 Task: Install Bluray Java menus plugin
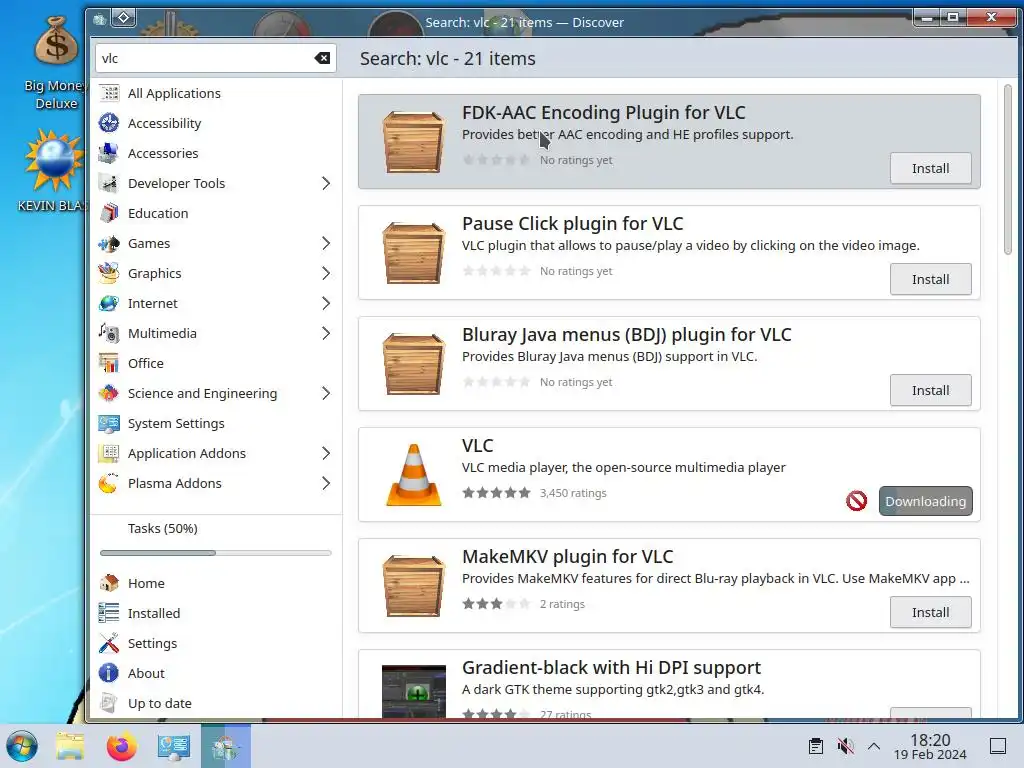pyautogui.click(x=931, y=391)
